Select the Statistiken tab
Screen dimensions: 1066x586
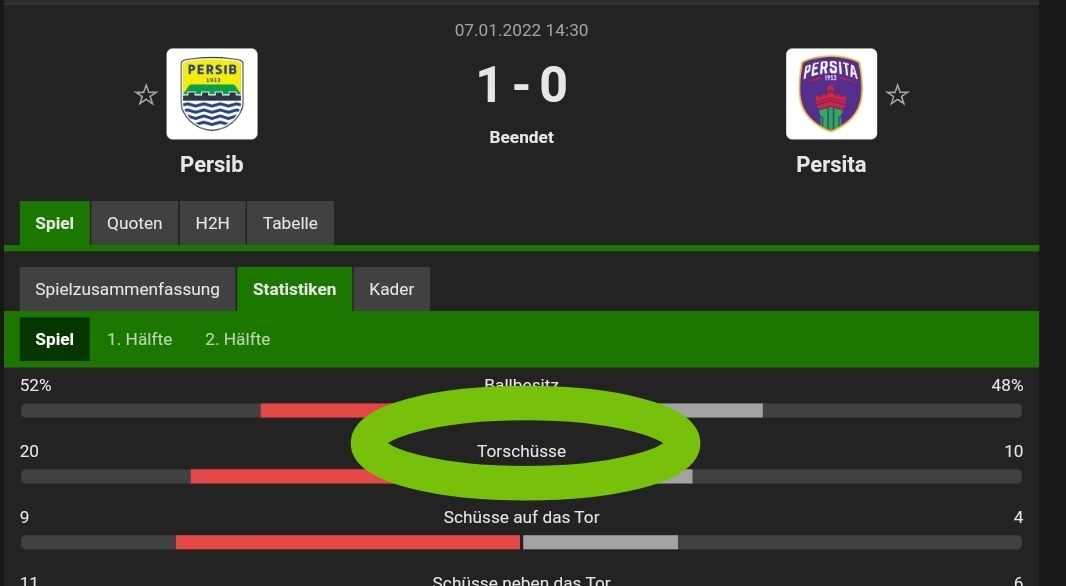294,289
